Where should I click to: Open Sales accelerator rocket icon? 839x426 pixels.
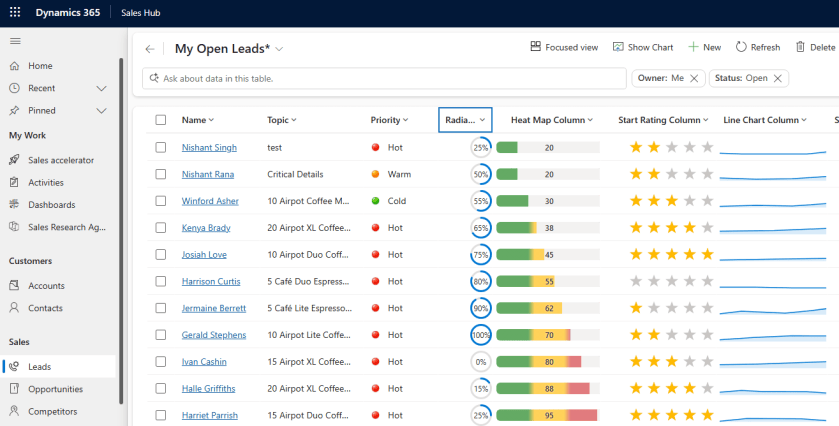(x=14, y=160)
